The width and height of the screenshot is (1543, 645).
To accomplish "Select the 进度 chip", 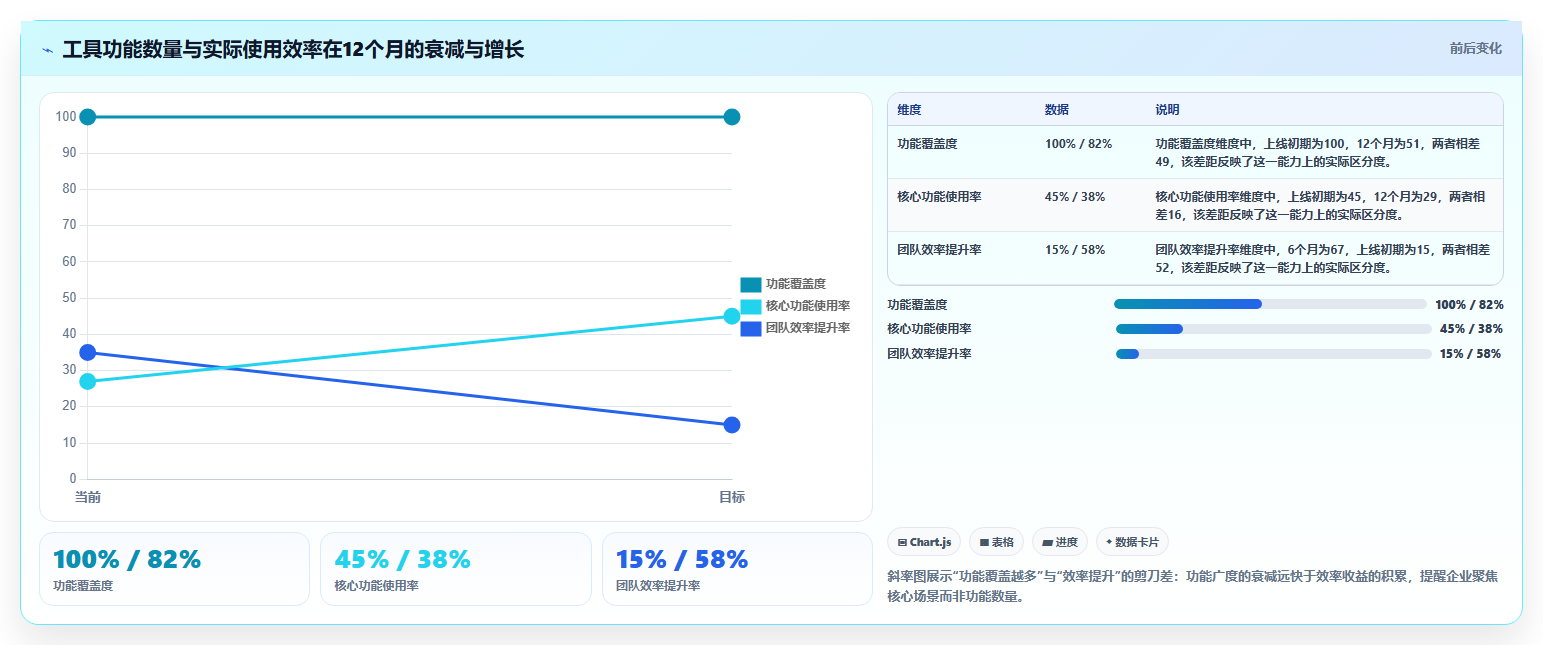I will click(1059, 542).
